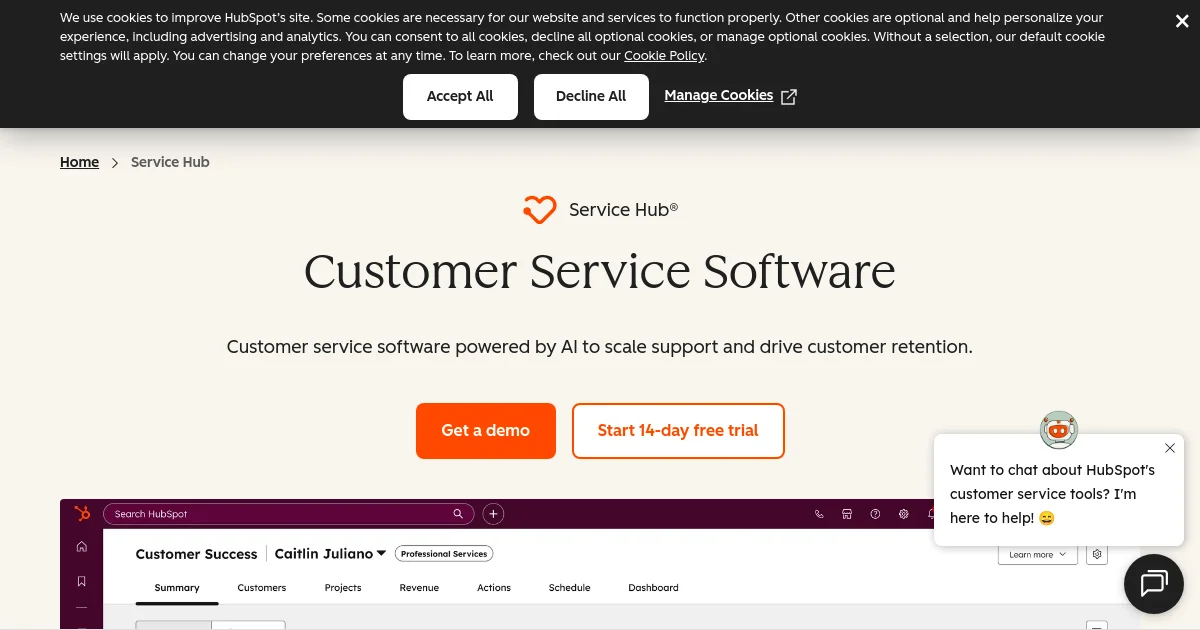This screenshot has width=1200, height=630.
Task: Click the chat invitation message text
Action: coord(1052,494)
